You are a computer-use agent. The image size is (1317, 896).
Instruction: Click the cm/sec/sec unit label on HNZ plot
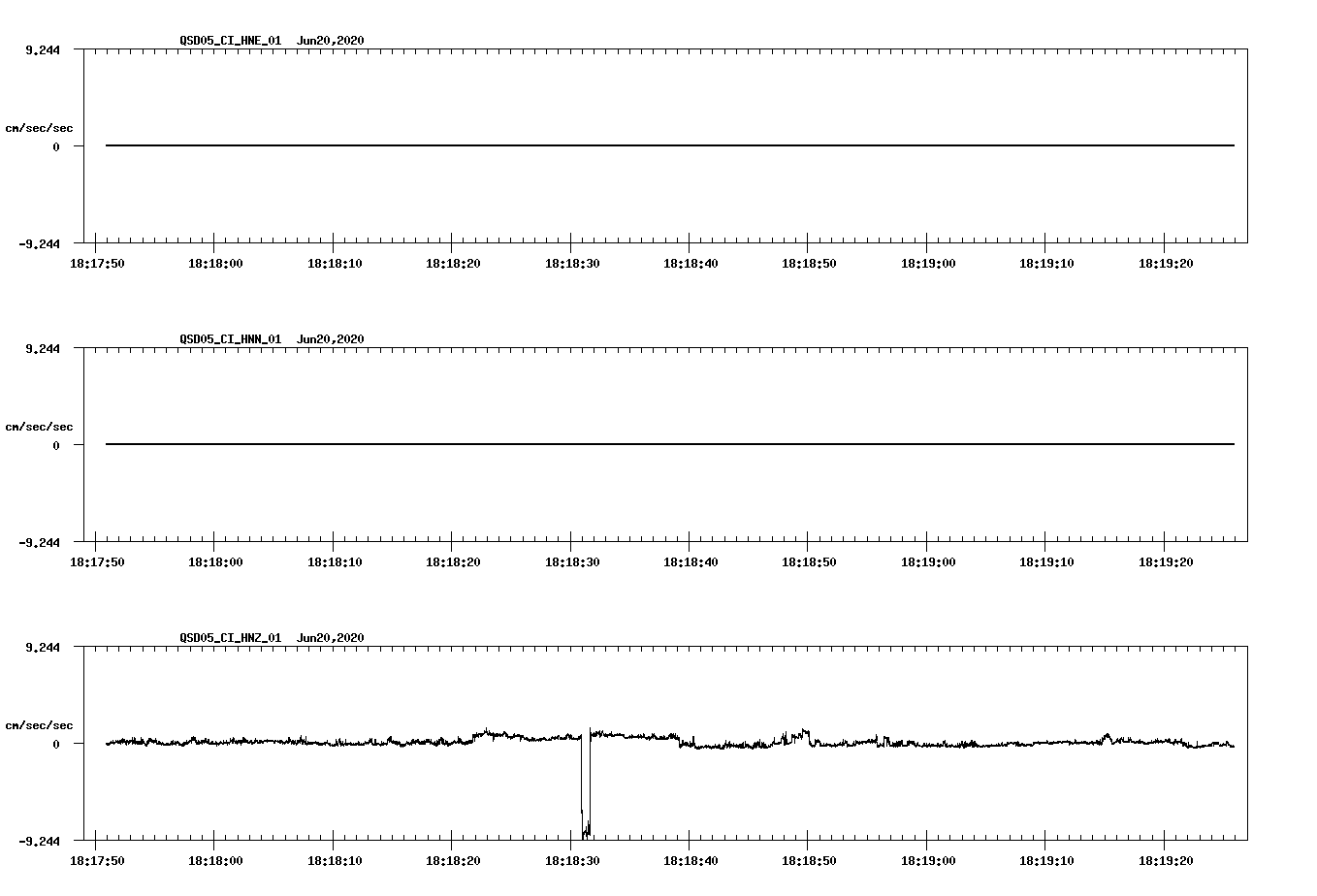click(x=39, y=725)
